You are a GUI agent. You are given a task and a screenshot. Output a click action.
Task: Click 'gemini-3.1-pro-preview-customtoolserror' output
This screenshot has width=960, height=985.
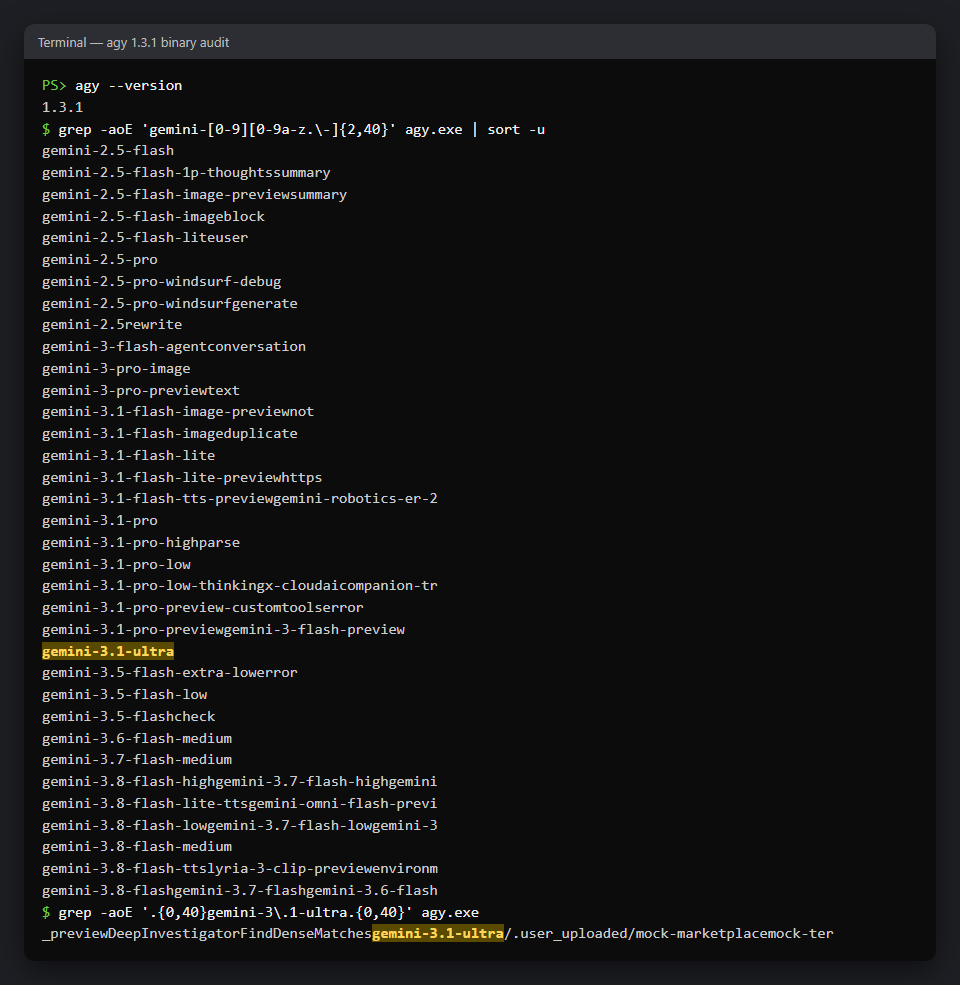(203, 607)
